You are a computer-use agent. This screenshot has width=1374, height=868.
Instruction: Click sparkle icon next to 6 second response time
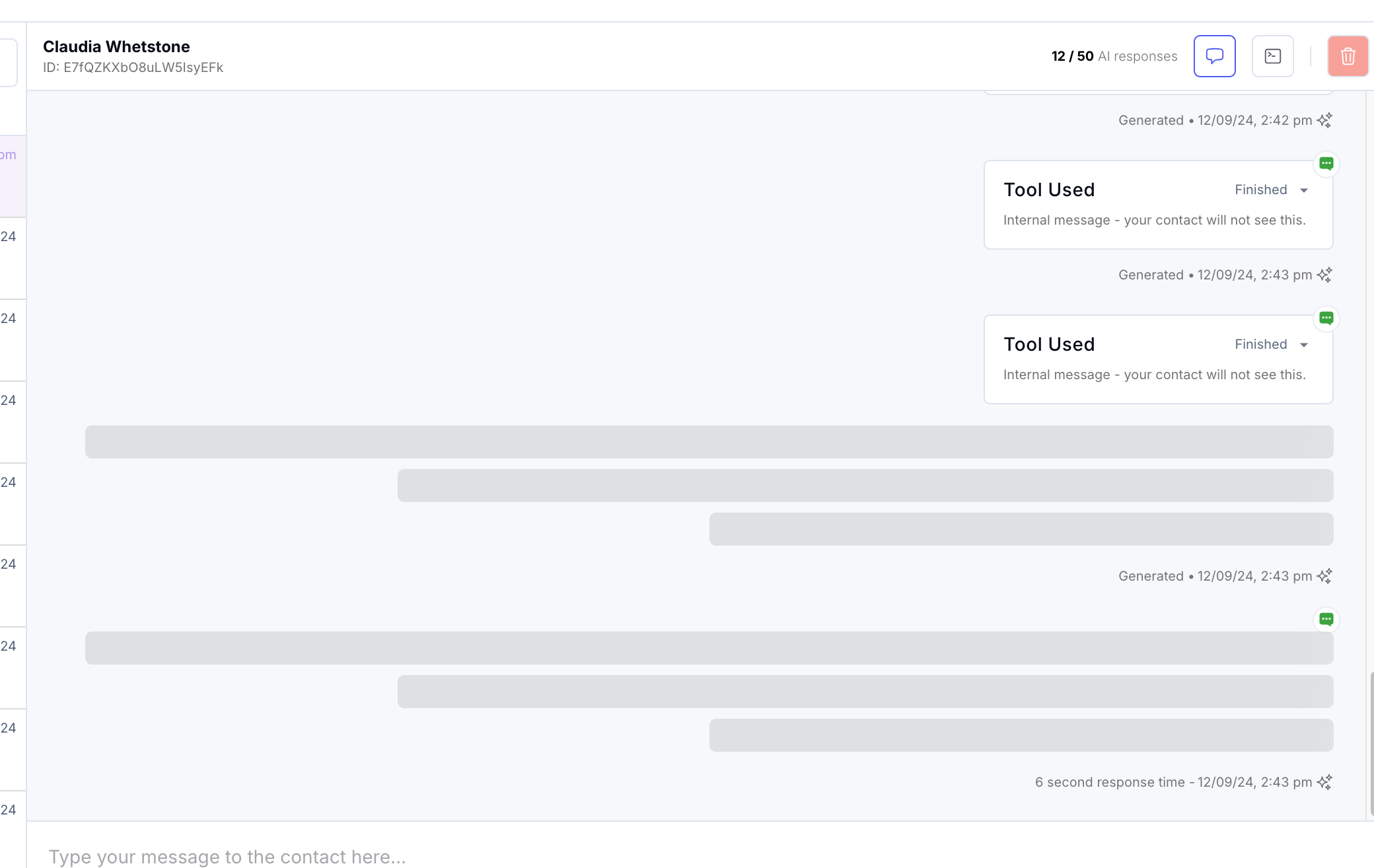click(x=1324, y=782)
